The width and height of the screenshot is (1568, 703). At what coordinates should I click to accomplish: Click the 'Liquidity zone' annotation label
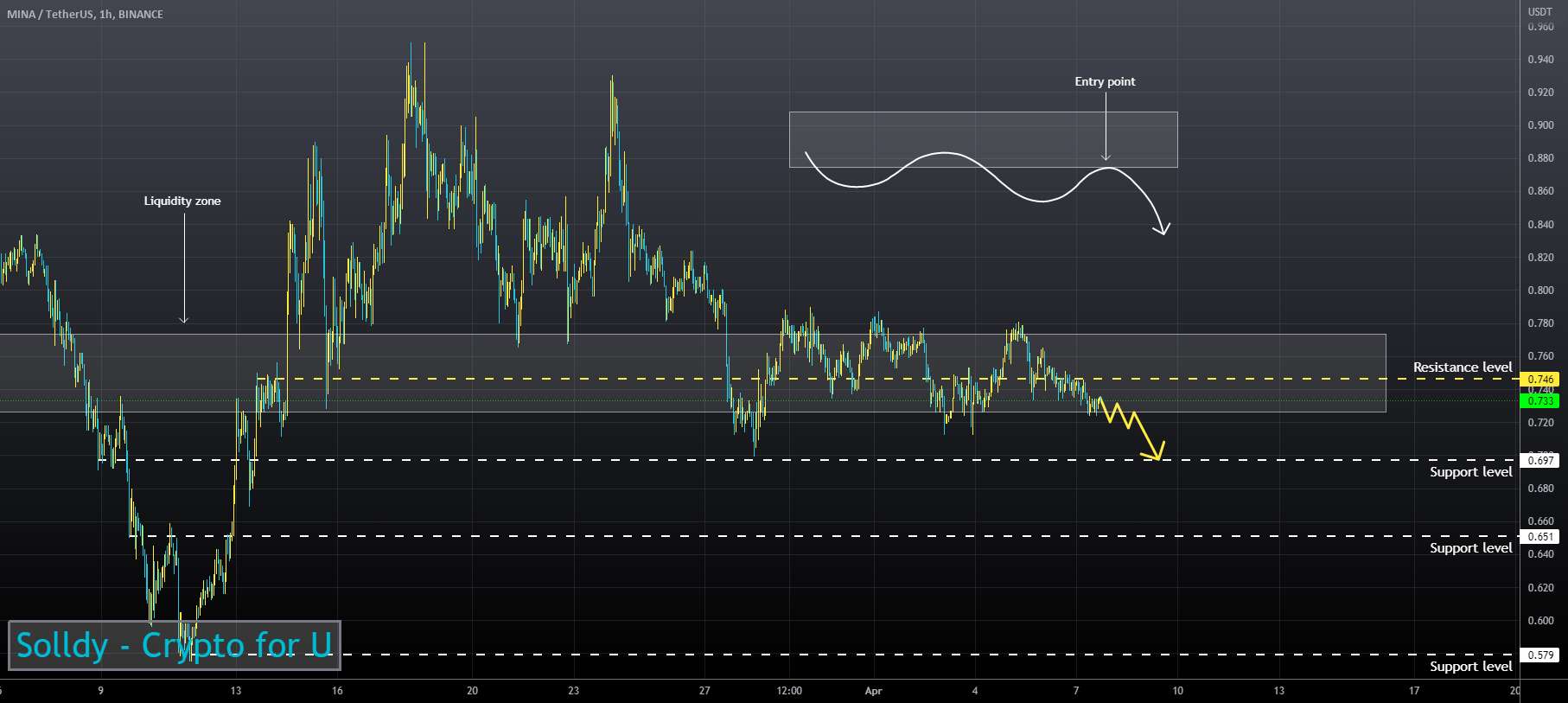coord(182,201)
